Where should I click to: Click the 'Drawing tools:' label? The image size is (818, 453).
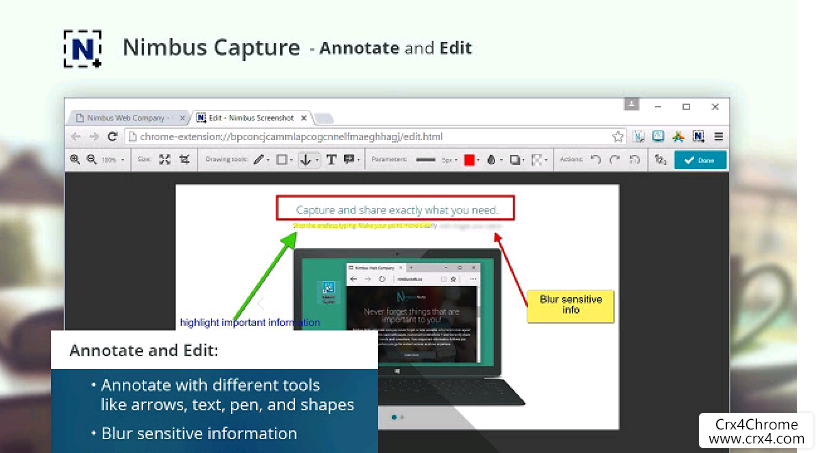pyautogui.click(x=226, y=160)
